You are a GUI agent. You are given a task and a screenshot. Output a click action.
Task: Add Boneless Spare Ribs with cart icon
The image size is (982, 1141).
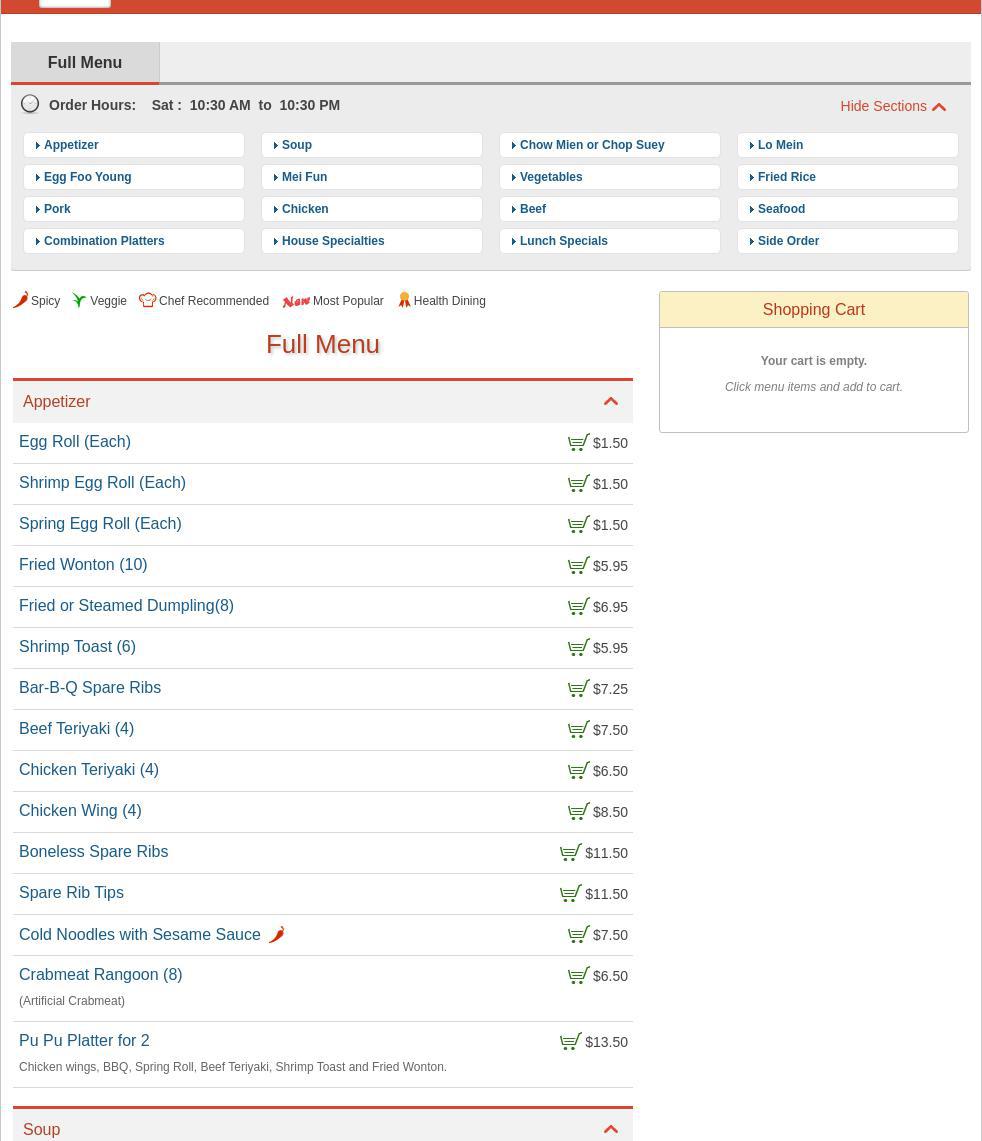(570, 853)
